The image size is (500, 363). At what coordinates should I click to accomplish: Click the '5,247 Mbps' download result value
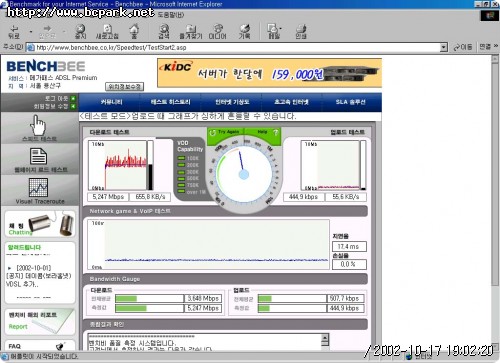(108, 197)
